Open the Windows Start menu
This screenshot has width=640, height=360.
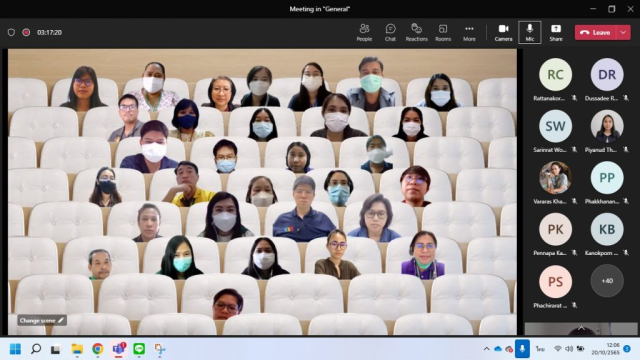point(15,349)
